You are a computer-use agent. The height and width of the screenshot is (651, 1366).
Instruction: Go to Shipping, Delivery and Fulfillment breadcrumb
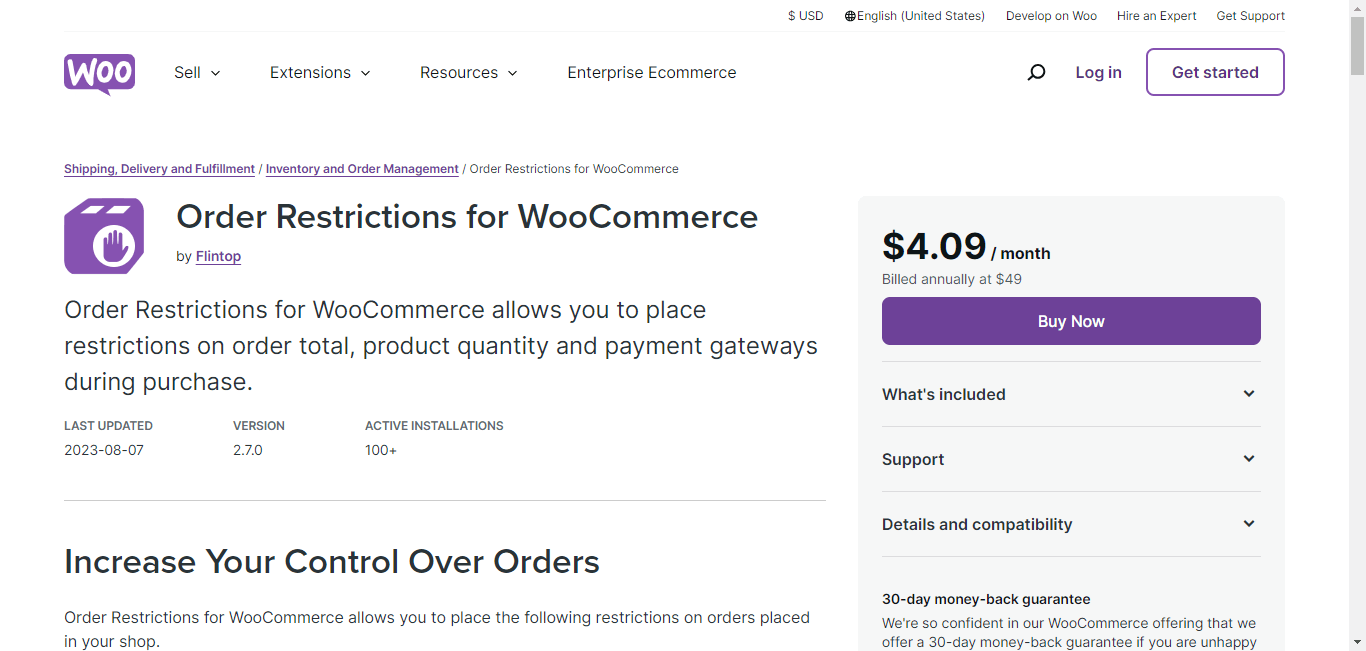(x=159, y=169)
